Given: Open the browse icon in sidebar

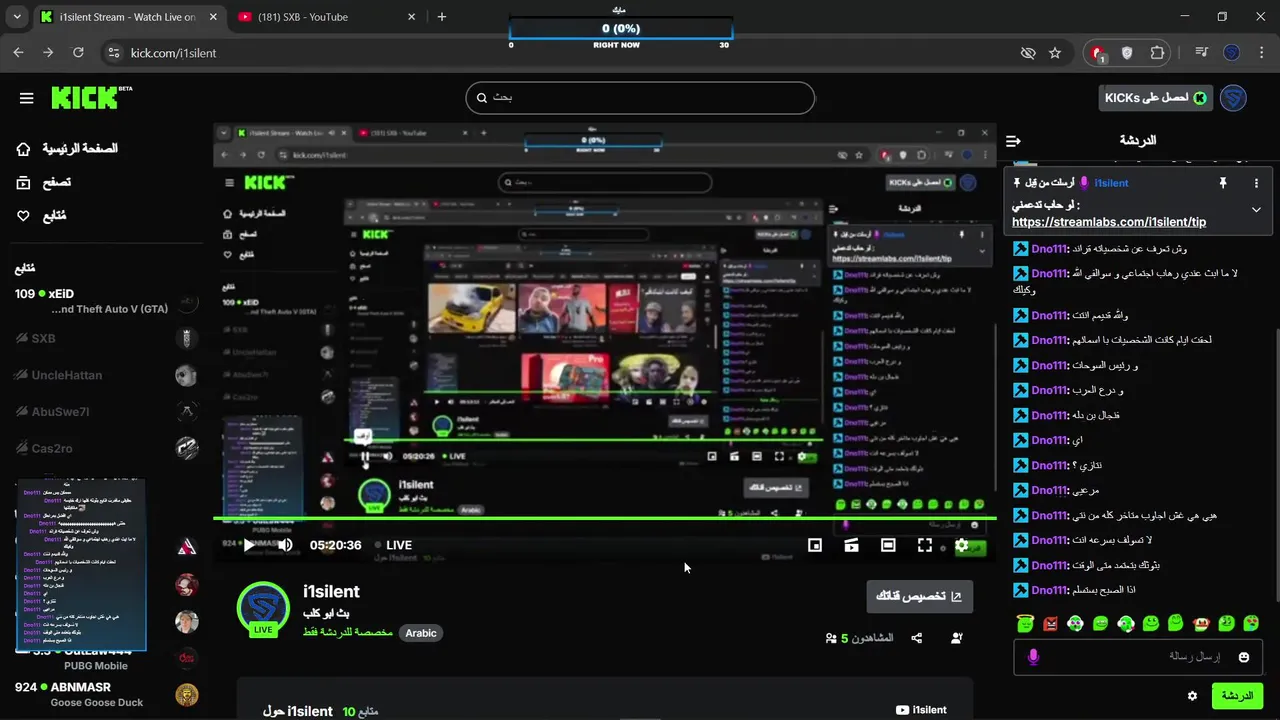Looking at the screenshot, I should pos(23,182).
